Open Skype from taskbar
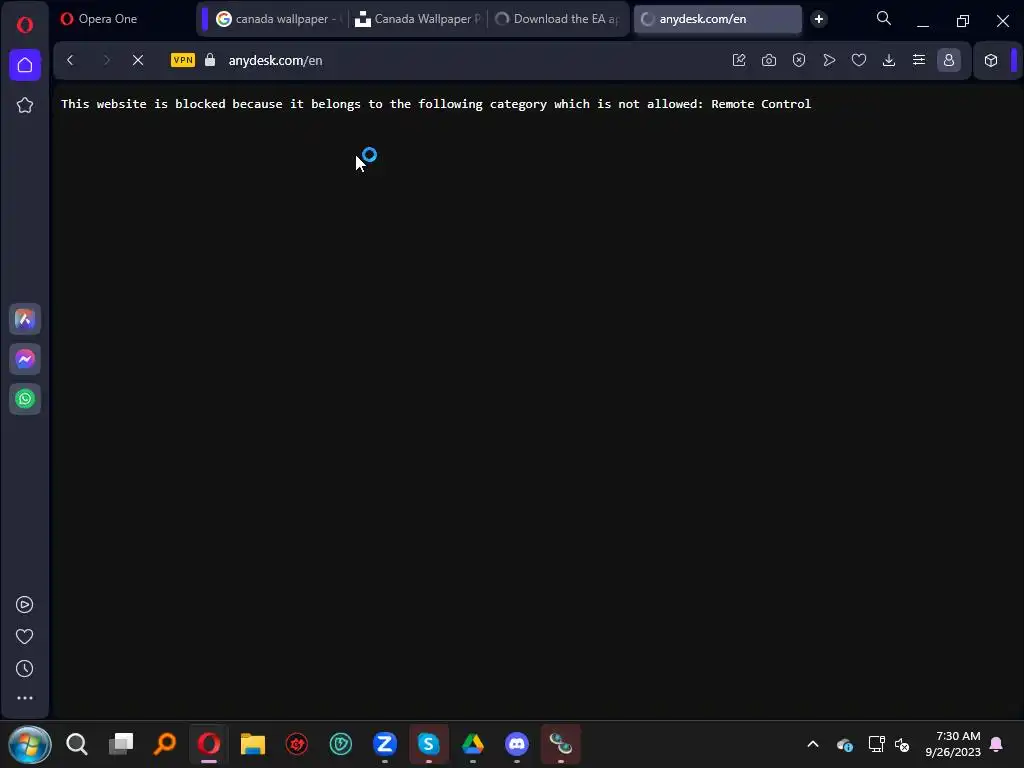Screen dimensions: 1024x768 (428, 744)
